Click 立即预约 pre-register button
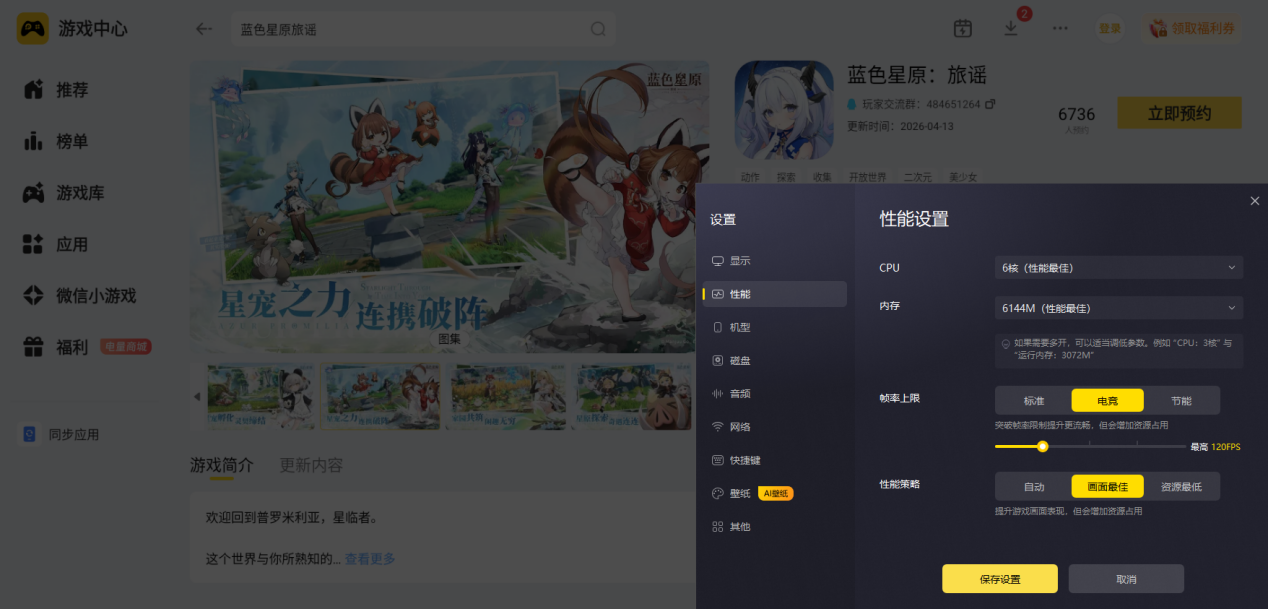The width and height of the screenshot is (1268, 609). tap(1179, 113)
